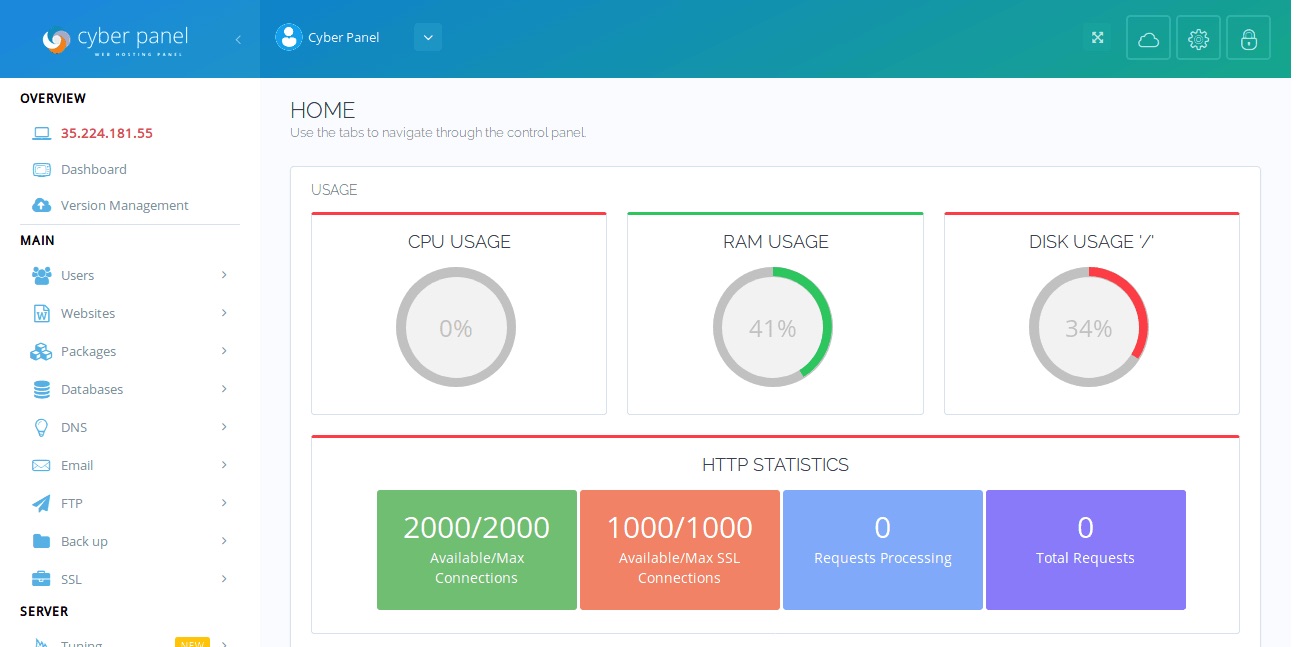Image resolution: width=1301 pixels, height=647 pixels.
Task: Open the Cyber Panel account dropdown arrow
Action: 428,37
